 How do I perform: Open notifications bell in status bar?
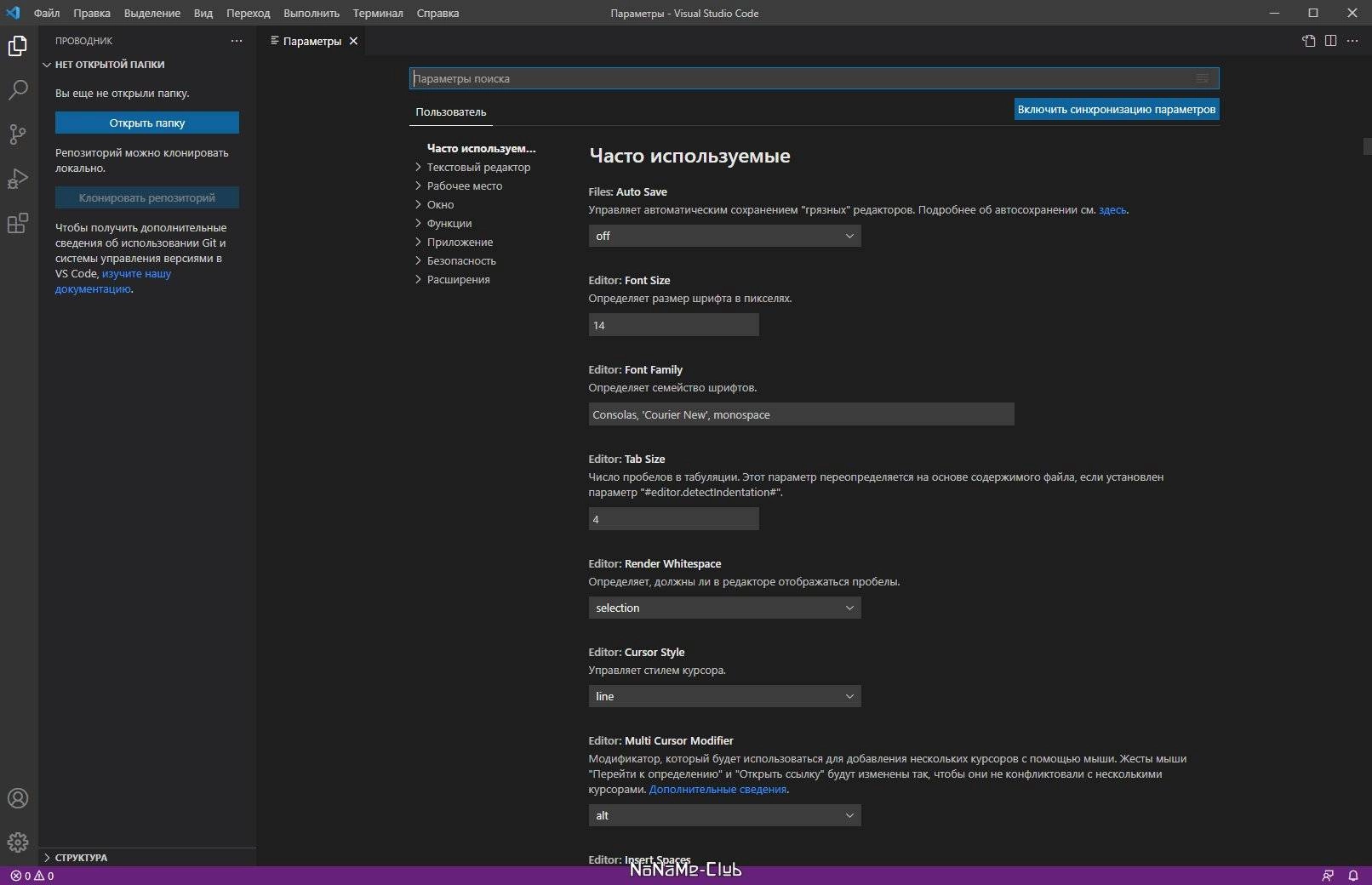[x=1352, y=876]
